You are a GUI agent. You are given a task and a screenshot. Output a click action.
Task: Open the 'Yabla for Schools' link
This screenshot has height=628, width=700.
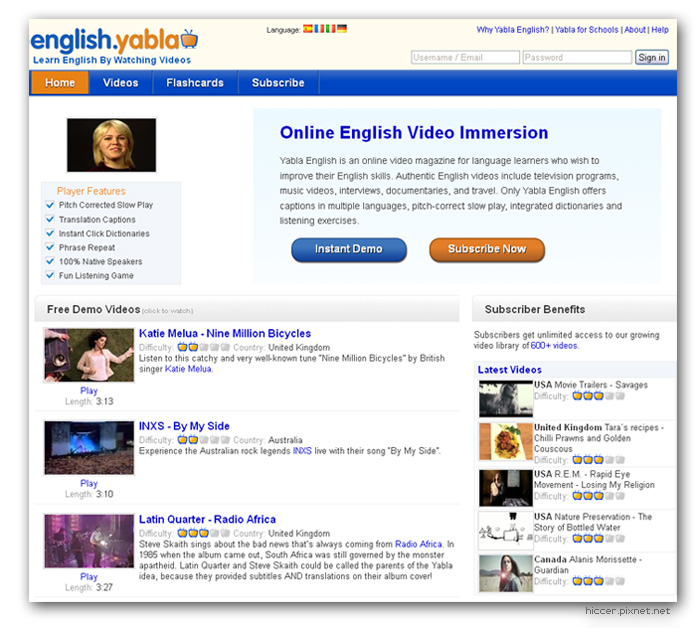(587, 30)
